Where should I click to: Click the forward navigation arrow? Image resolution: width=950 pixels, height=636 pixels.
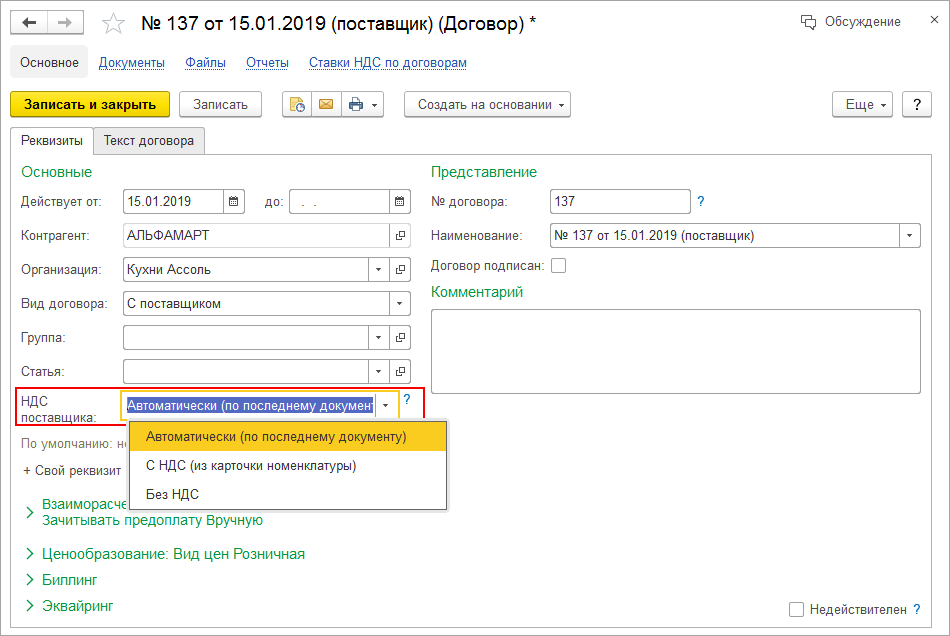tap(63, 22)
